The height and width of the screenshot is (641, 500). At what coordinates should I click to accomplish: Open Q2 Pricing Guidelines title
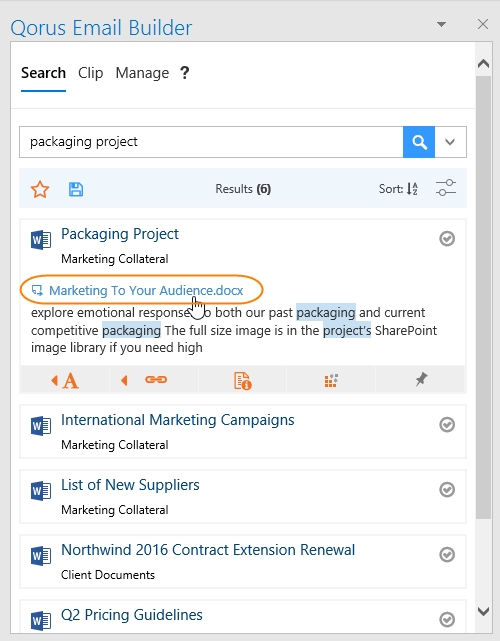[x=132, y=615]
